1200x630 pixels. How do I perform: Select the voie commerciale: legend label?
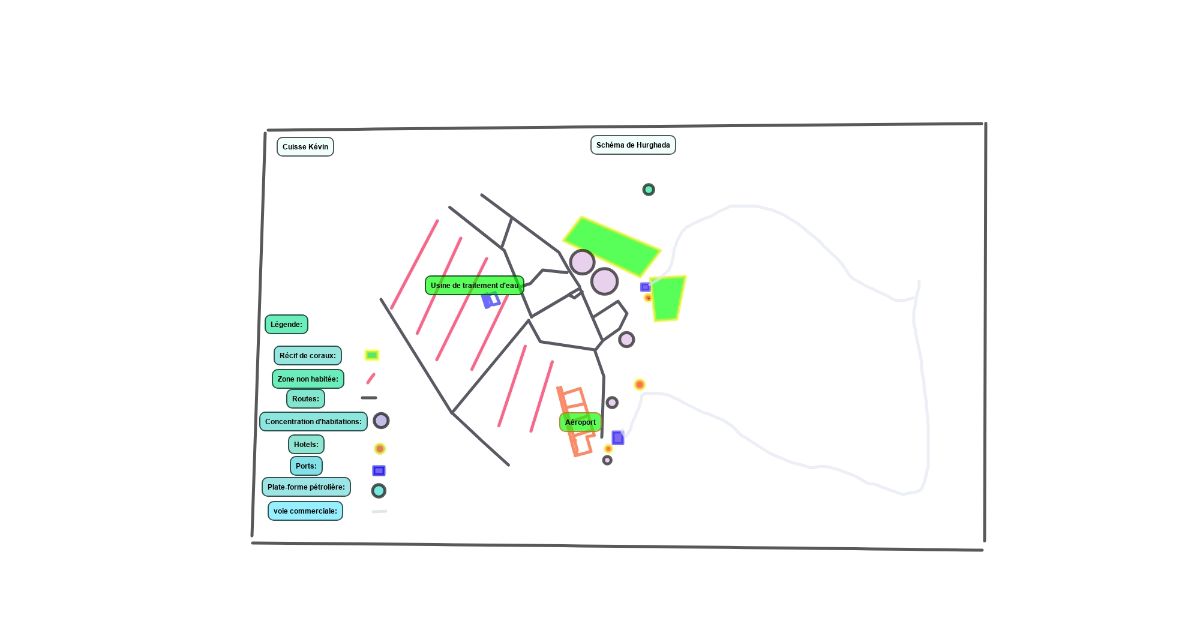[306, 510]
